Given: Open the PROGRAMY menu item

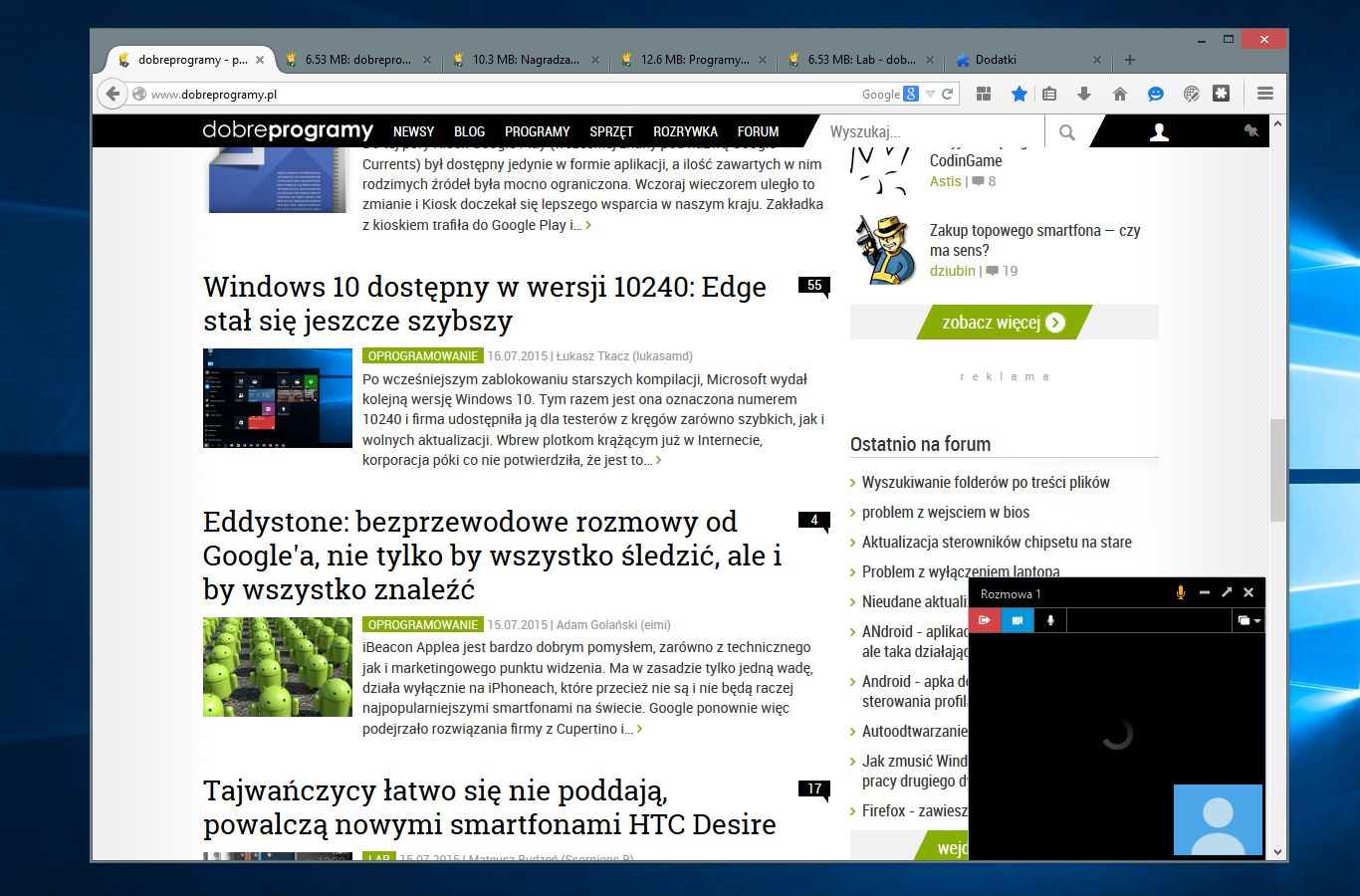Looking at the screenshot, I should click(538, 131).
